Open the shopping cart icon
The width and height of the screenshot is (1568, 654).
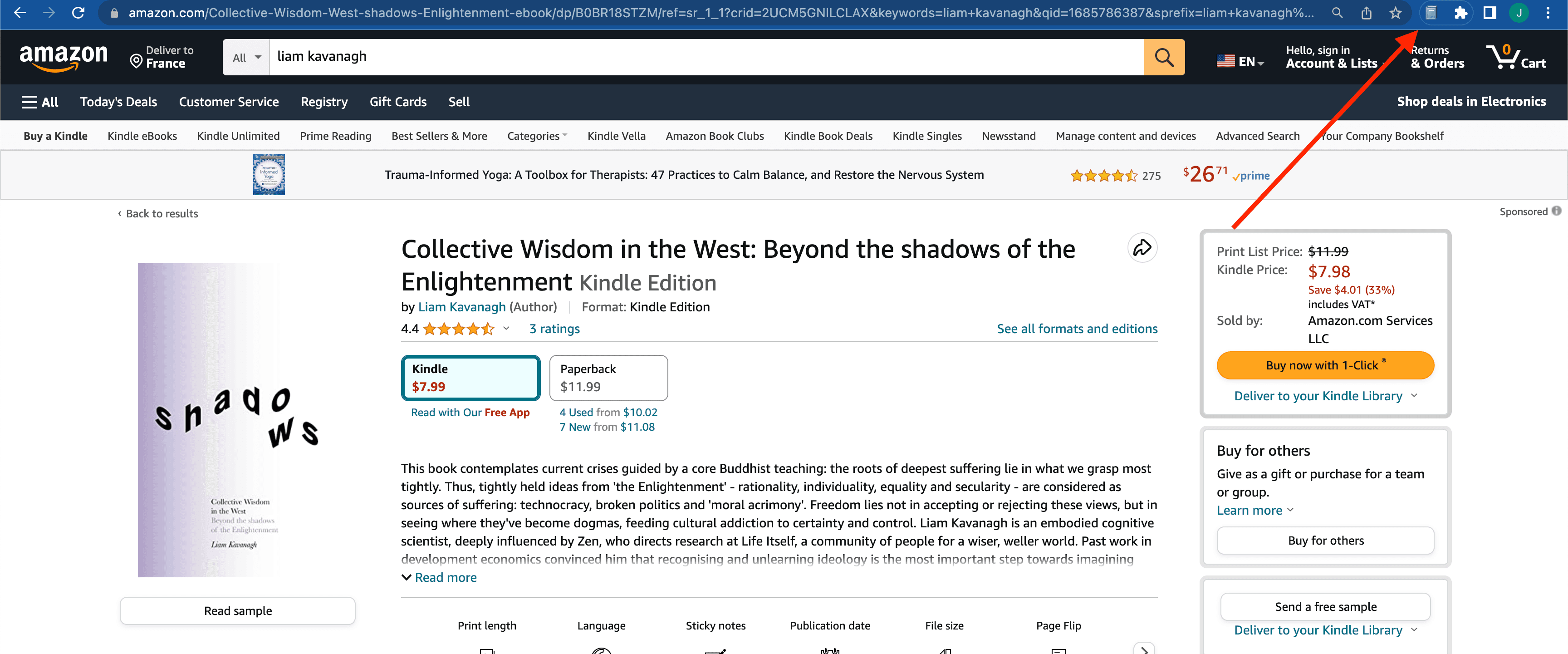coord(1515,57)
